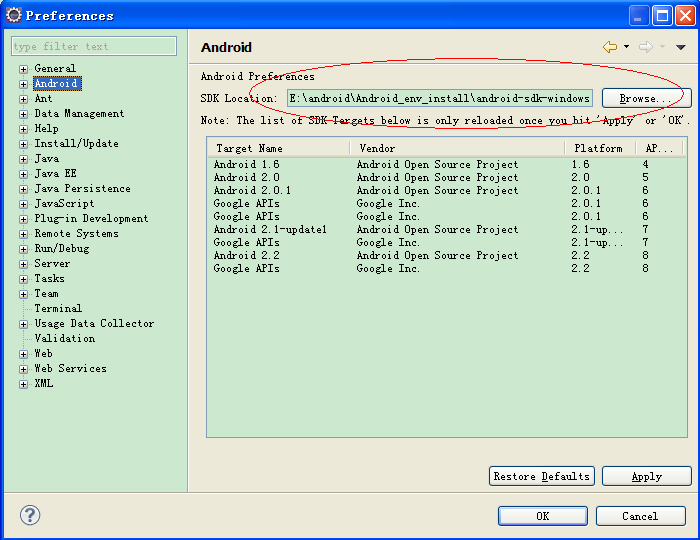Select the Android 2.0.1 target row
700x540 pixels.
[x=446, y=190]
